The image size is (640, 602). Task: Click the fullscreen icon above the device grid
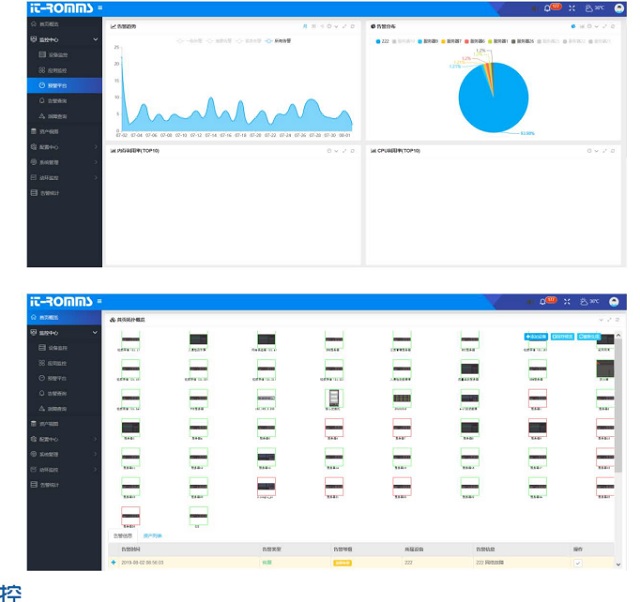pos(567,302)
